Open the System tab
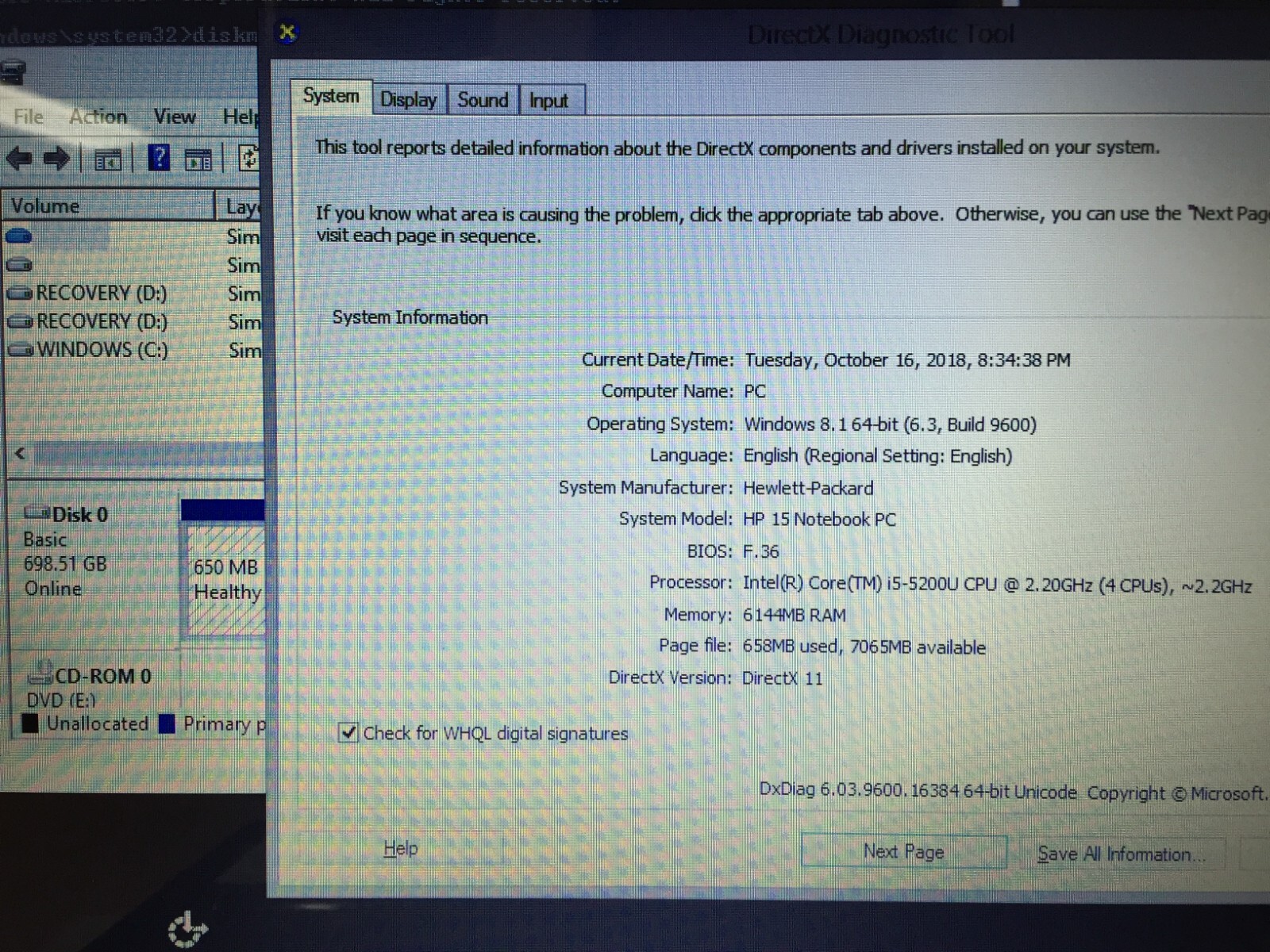Image resolution: width=1270 pixels, height=952 pixels. pyautogui.click(x=331, y=97)
